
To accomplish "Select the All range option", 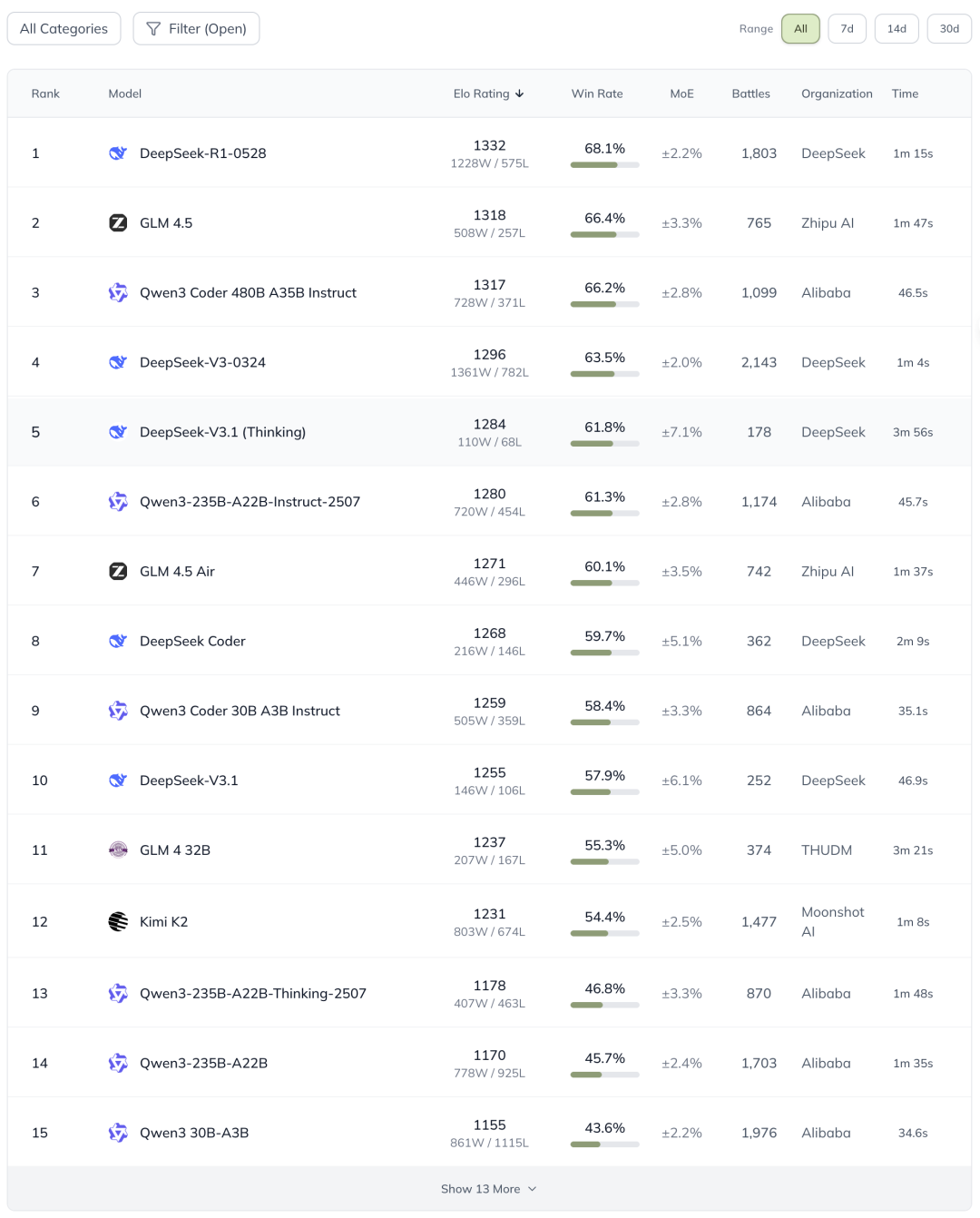I will coord(800,29).
